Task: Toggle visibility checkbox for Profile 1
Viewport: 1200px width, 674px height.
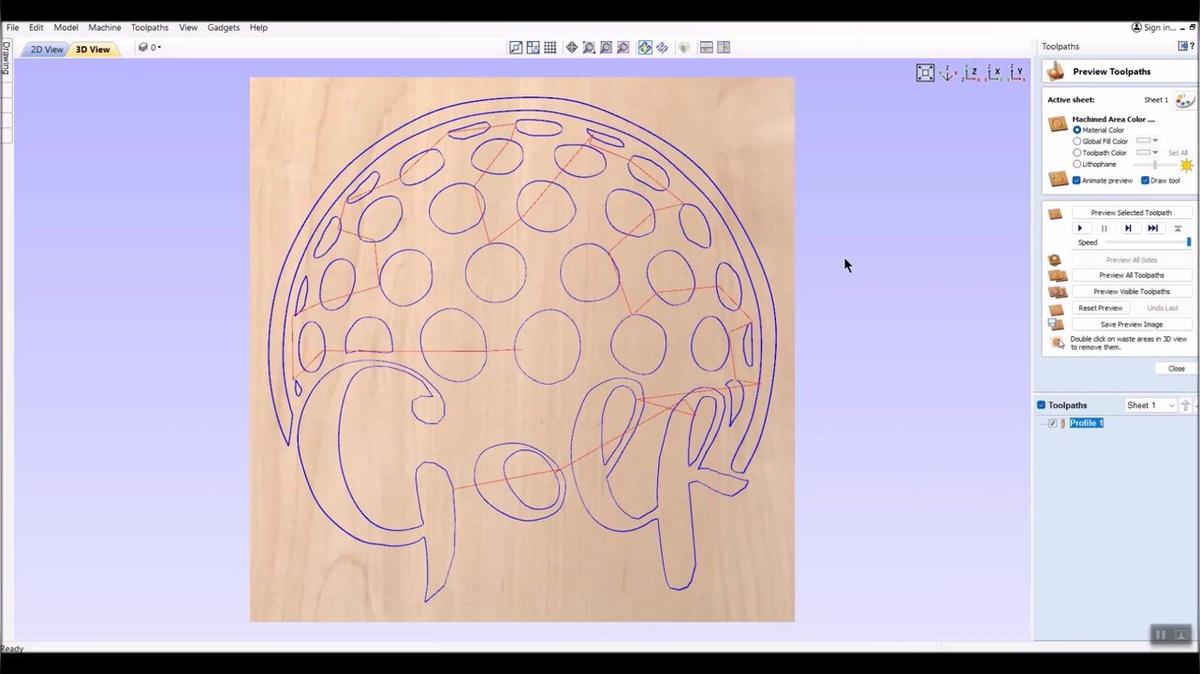Action: tap(1052, 423)
